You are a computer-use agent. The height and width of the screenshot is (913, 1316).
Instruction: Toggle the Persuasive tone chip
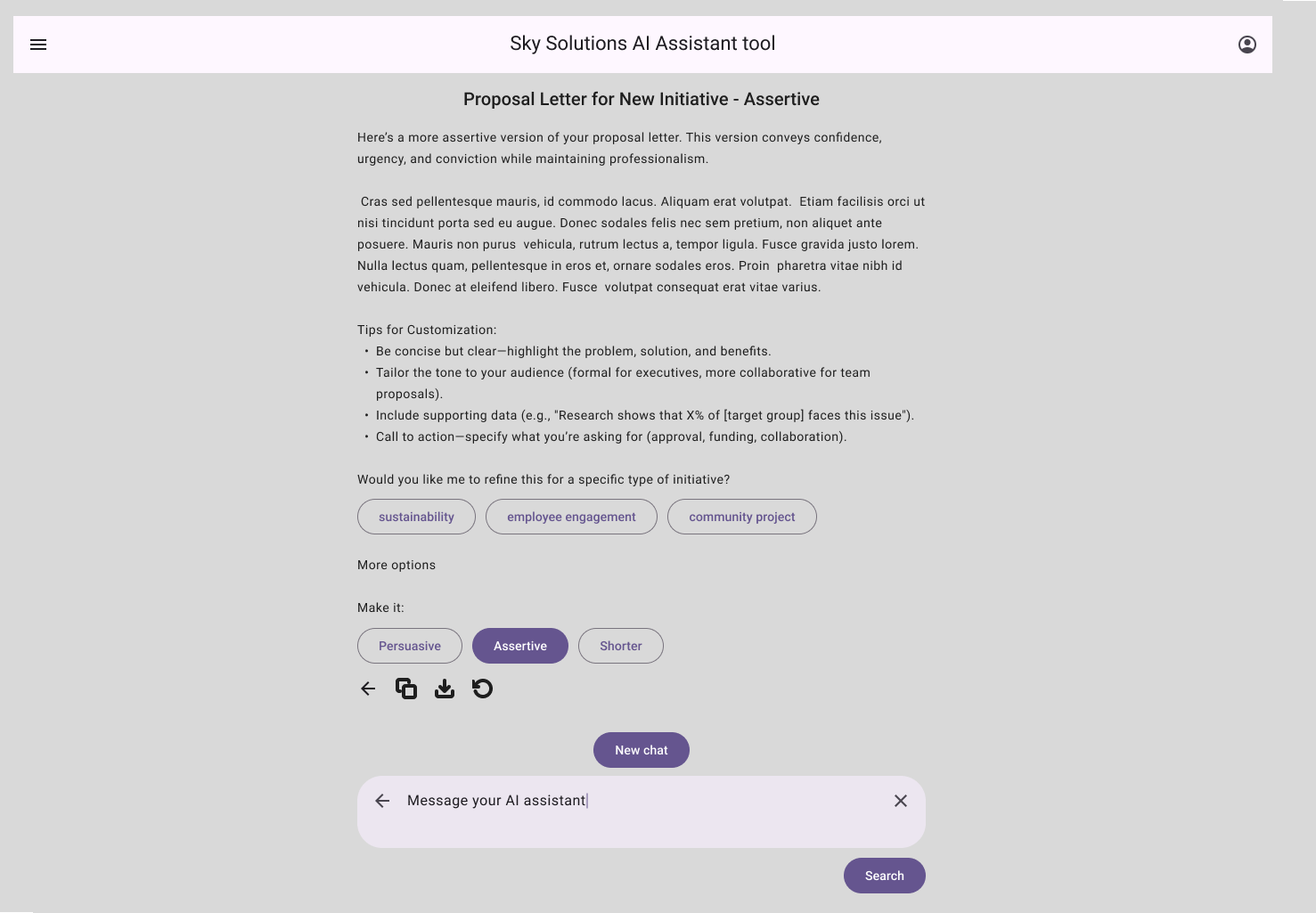[410, 646]
